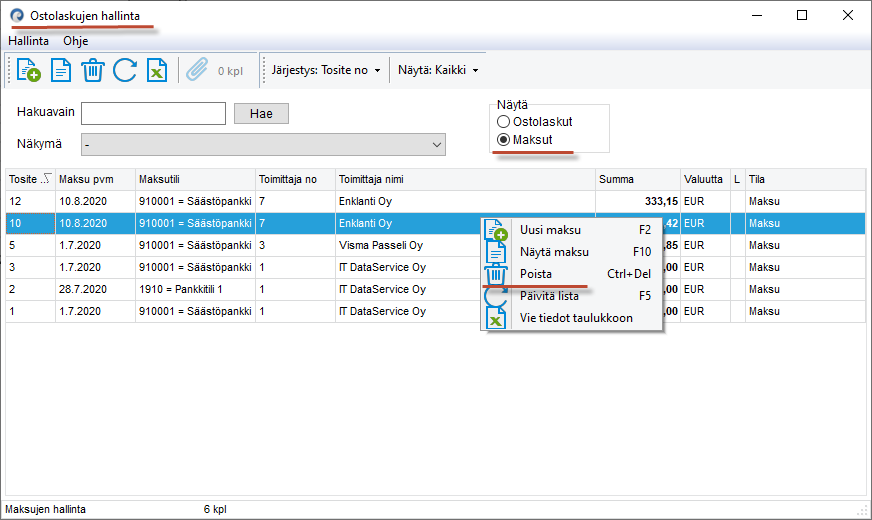Open the Järjestys: Tosite no dropdown
Viewport: 872px width, 520px height.
pos(326,70)
